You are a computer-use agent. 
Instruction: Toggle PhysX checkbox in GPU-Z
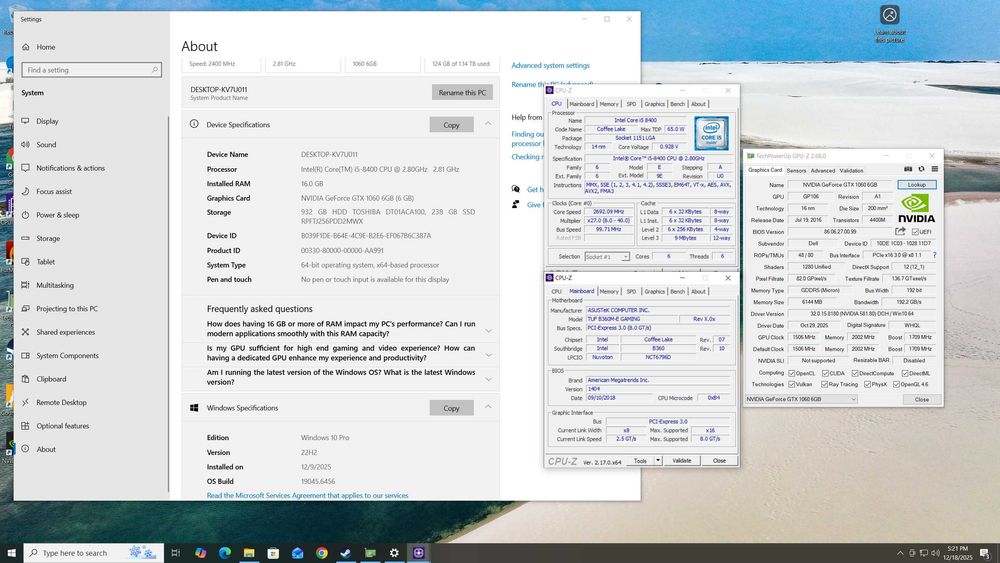(x=867, y=384)
